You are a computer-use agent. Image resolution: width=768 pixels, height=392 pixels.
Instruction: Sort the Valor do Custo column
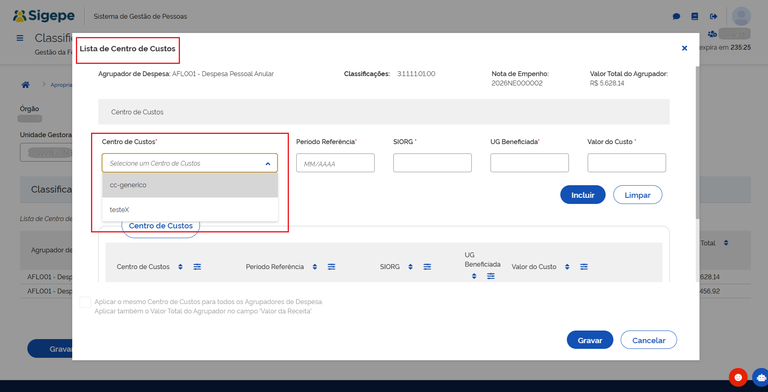pos(567,267)
